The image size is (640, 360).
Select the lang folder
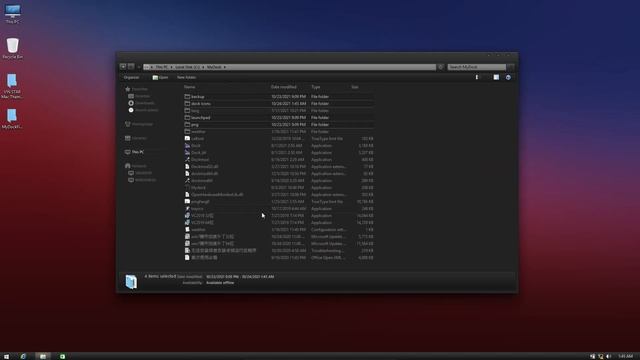pos(278,111)
